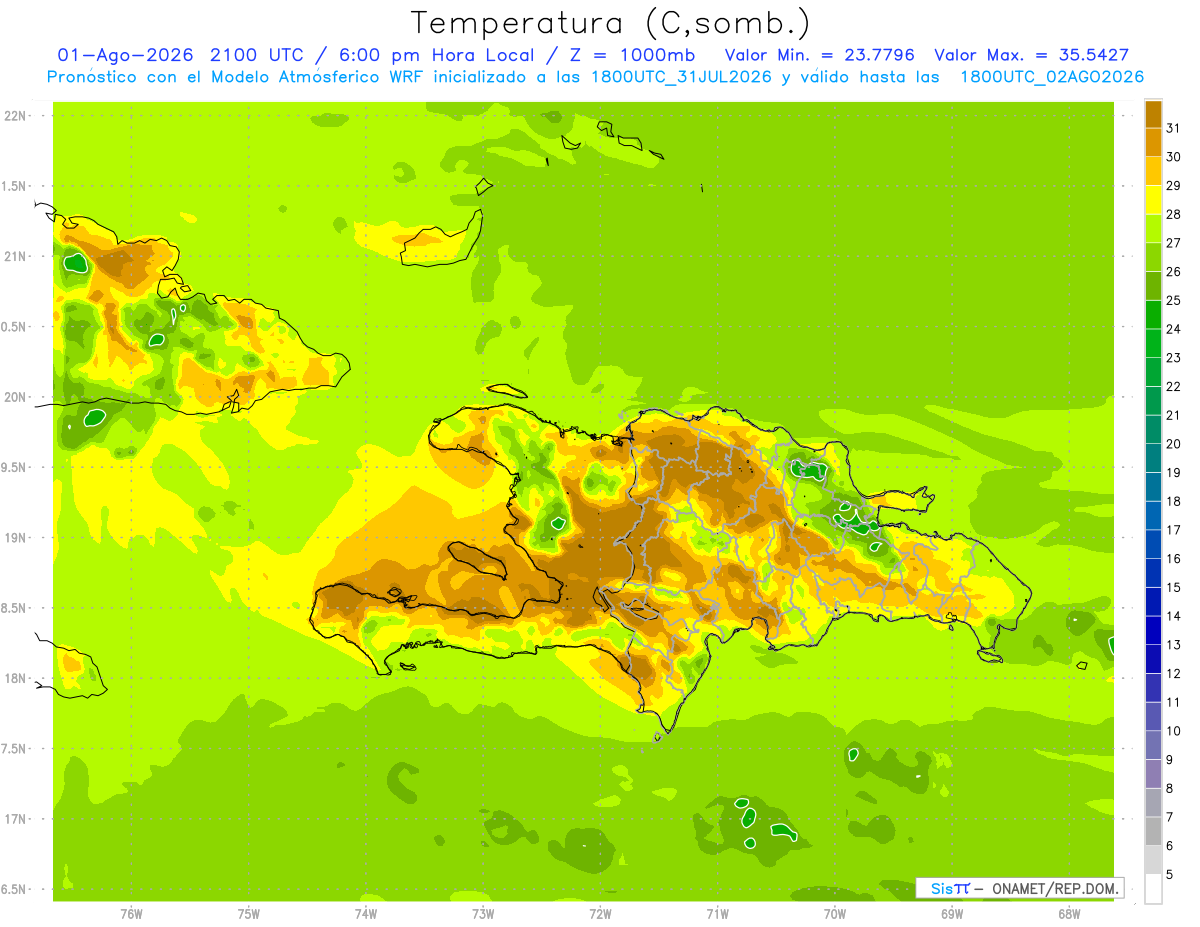The height and width of the screenshot is (927, 1200).
Task: Click the title 'Temperatura (C,somb.)'
Action: (x=610, y=23)
